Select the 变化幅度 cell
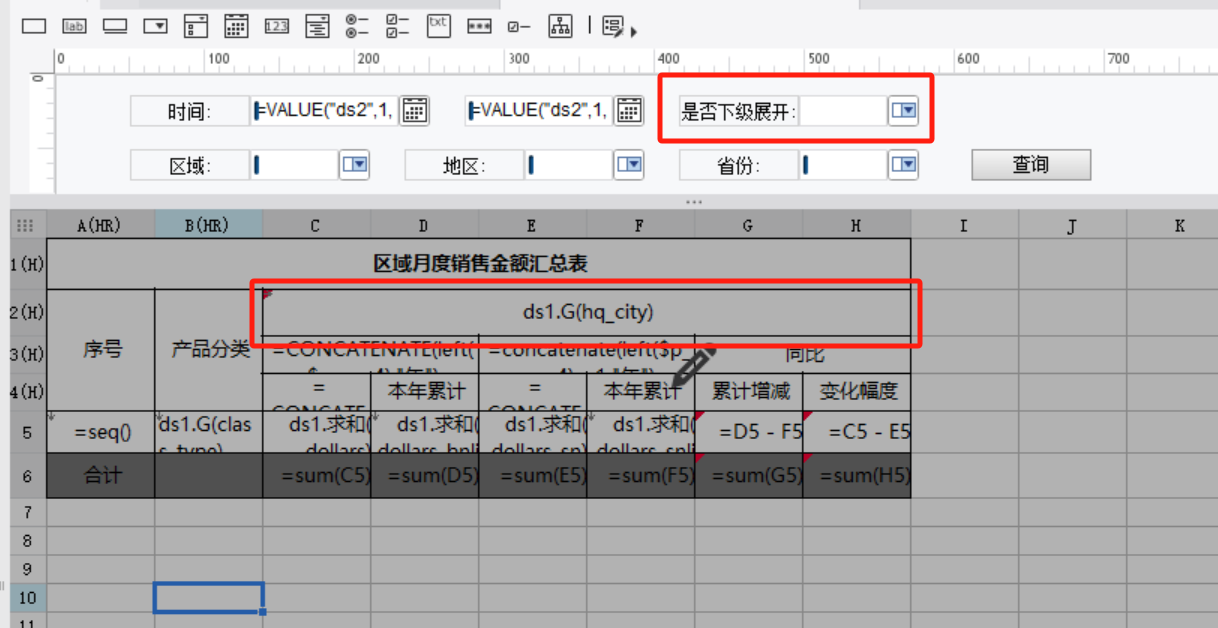This screenshot has width=1218, height=628. pos(857,391)
